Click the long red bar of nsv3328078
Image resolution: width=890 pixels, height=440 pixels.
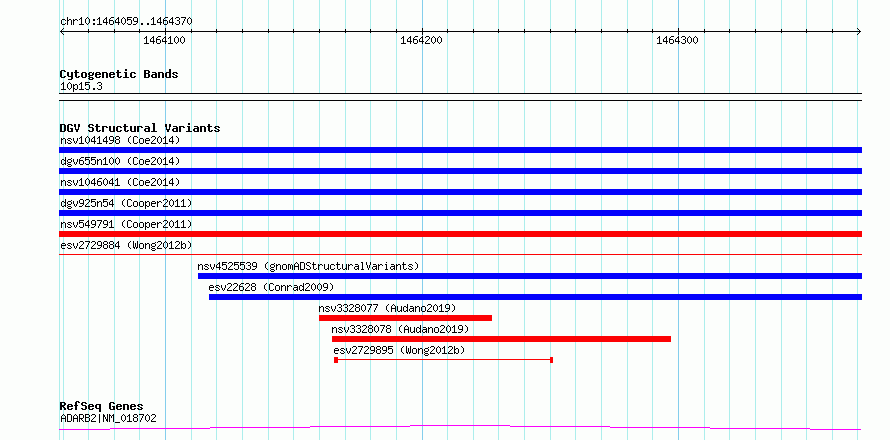[501, 339]
